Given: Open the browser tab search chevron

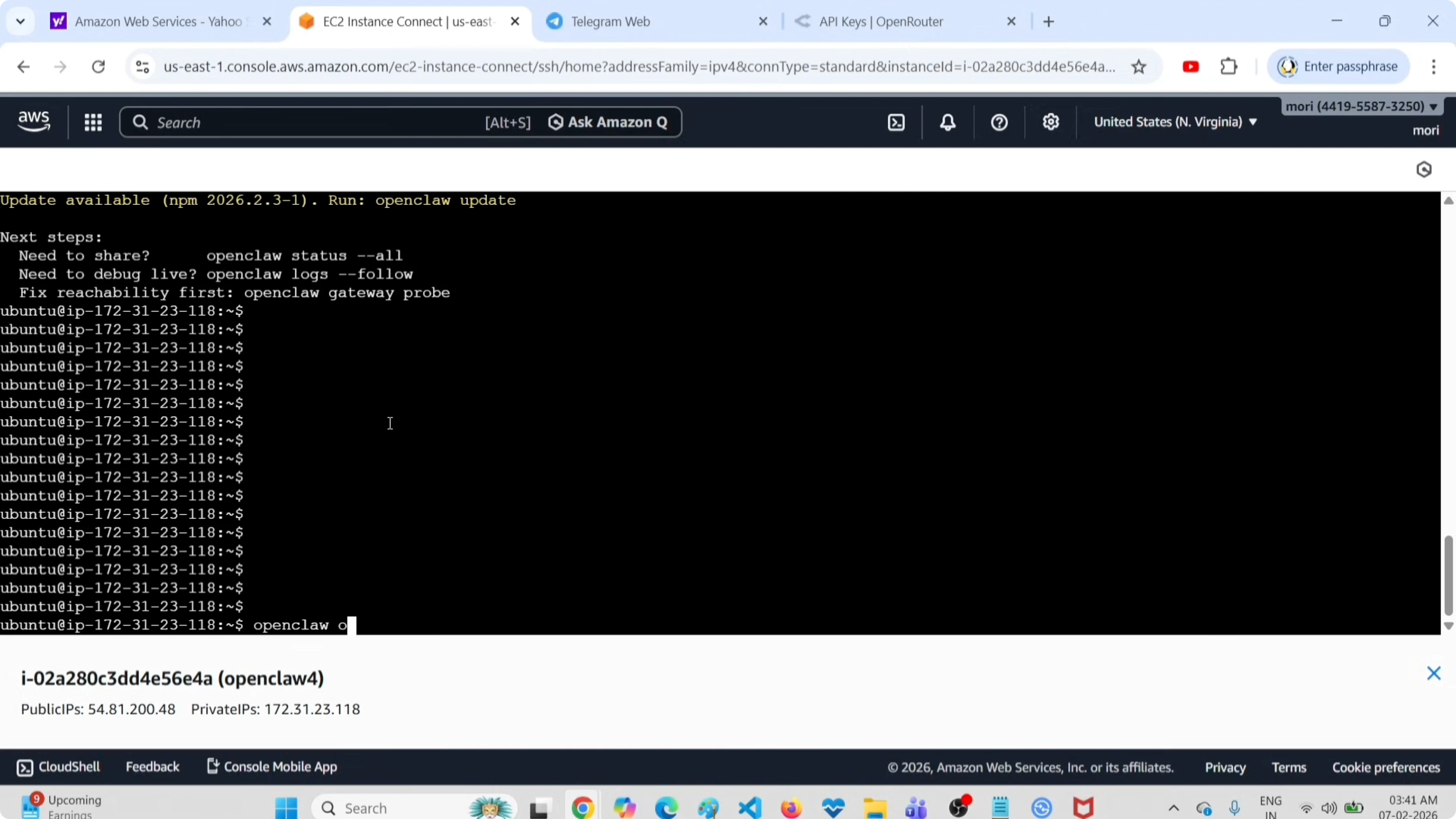Looking at the screenshot, I should point(20,21).
